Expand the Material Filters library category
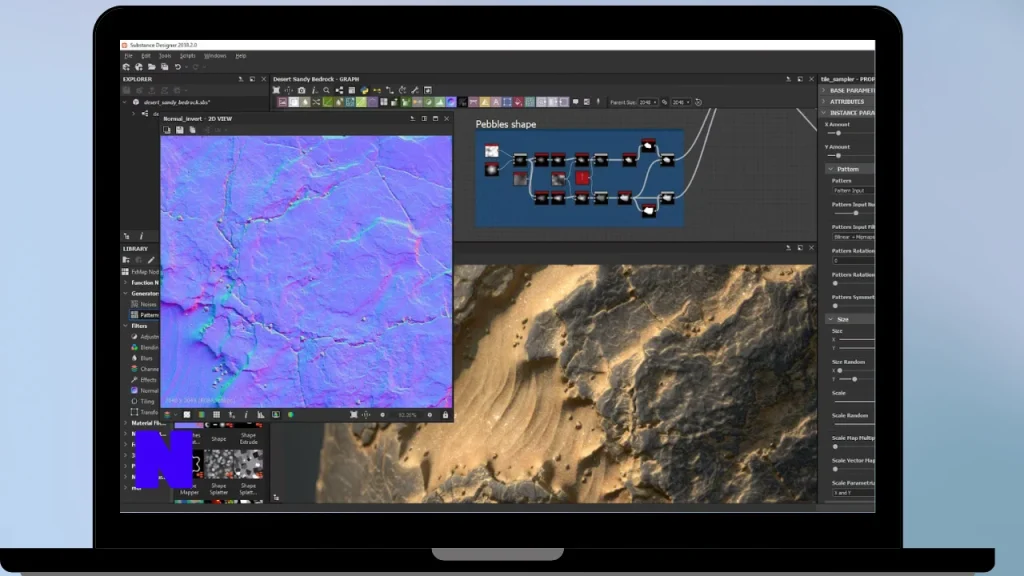The image size is (1024, 576). pyautogui.click(x=125, y=423)
